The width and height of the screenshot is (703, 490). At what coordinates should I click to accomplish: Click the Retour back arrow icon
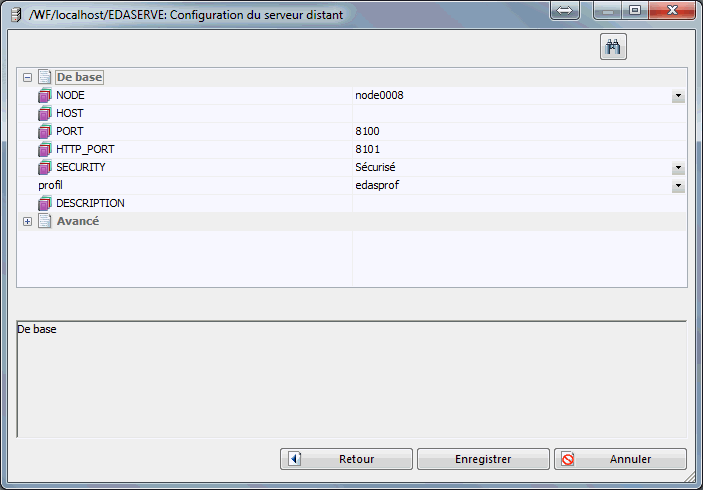pos(295,459)
